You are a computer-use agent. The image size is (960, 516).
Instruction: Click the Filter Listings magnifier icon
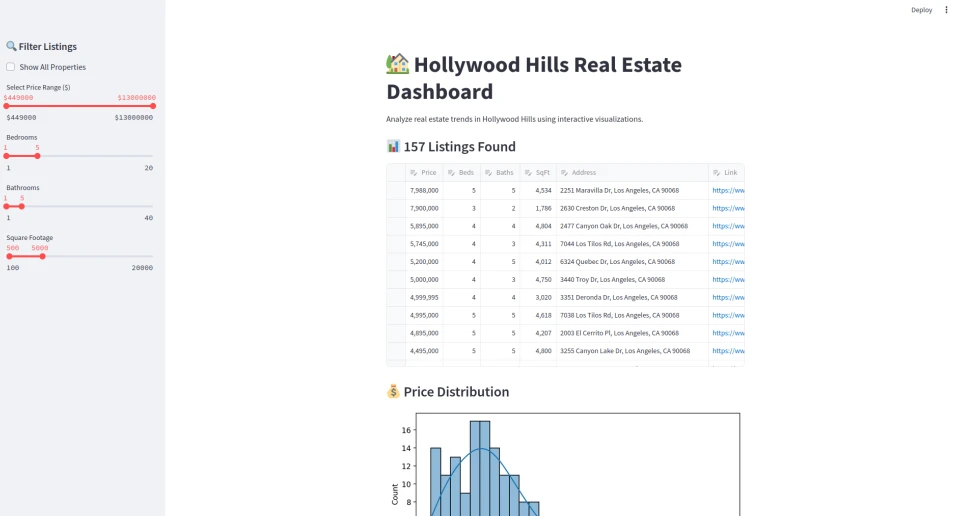[11, 46]
